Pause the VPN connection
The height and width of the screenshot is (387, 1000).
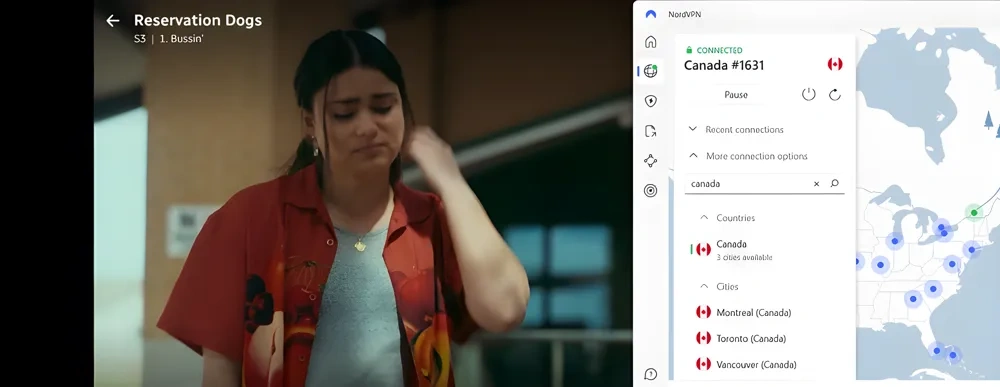point(736,94)
